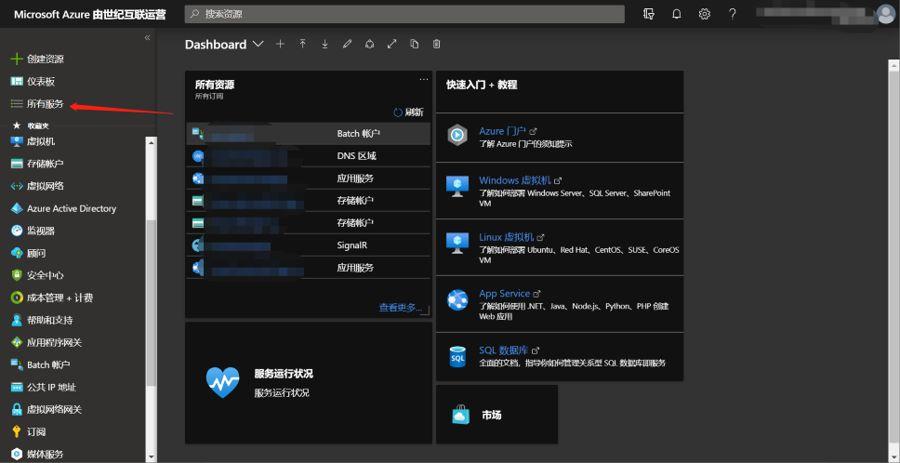900x463 pixels.
Task: Click the clone dashboard icon
Action: coord(414,44)
